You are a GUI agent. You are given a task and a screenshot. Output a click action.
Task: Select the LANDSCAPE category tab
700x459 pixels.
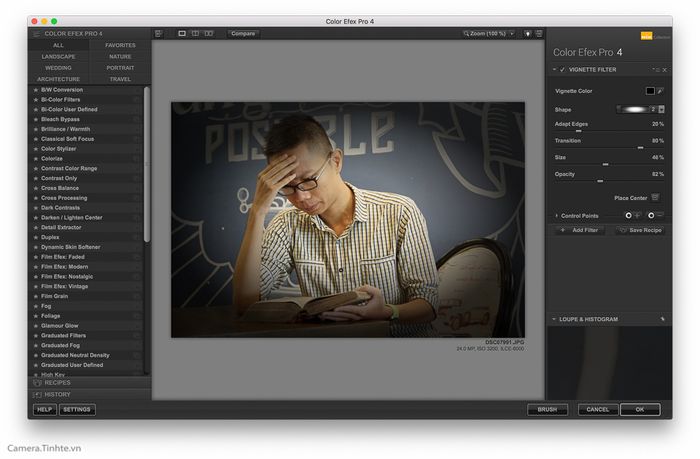coord(58,57)
